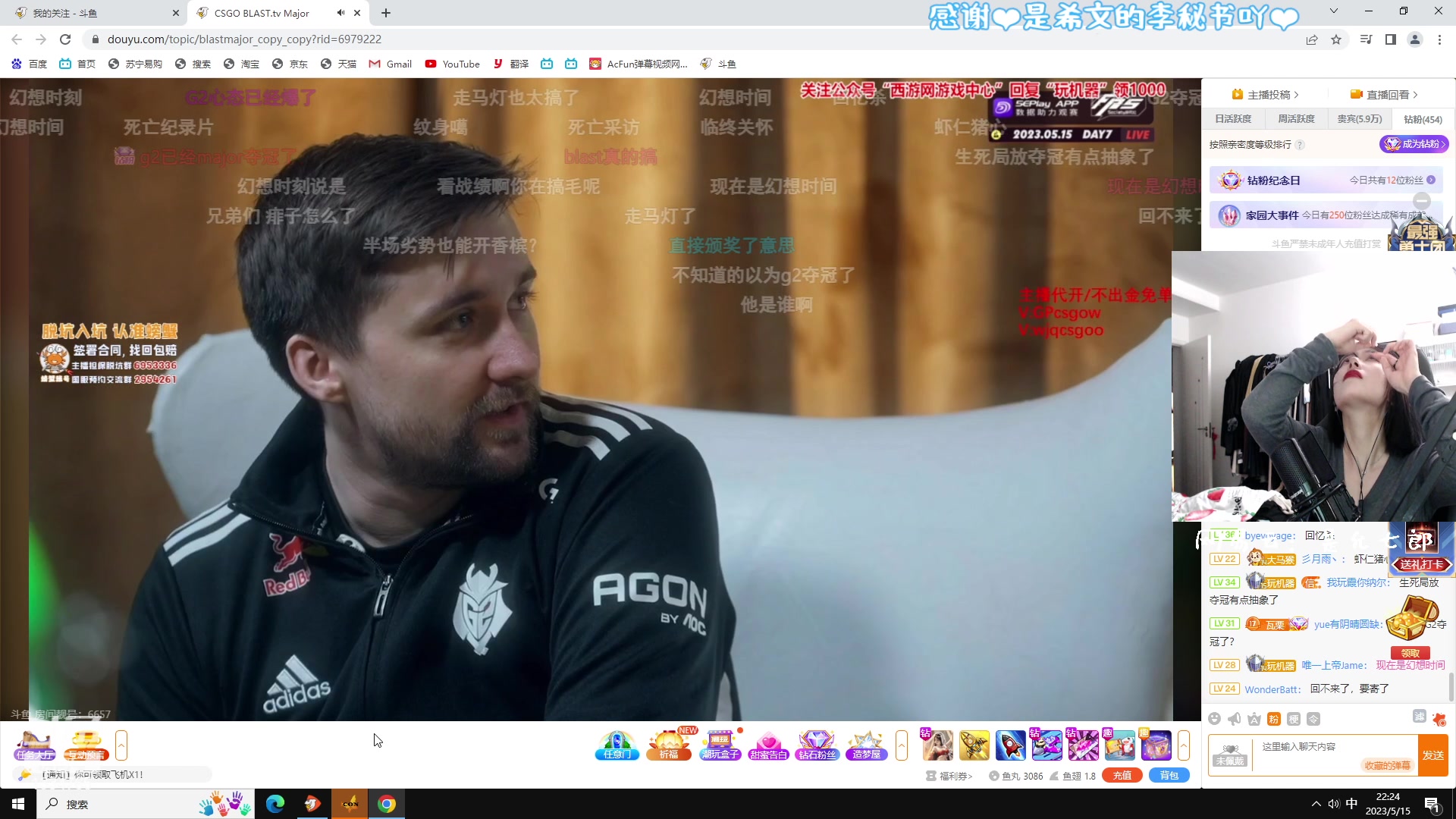Switch to the 日活跃度 tab
Image resolution: width=1456 pixels, height=819 pixels.
coord(1233,119)
